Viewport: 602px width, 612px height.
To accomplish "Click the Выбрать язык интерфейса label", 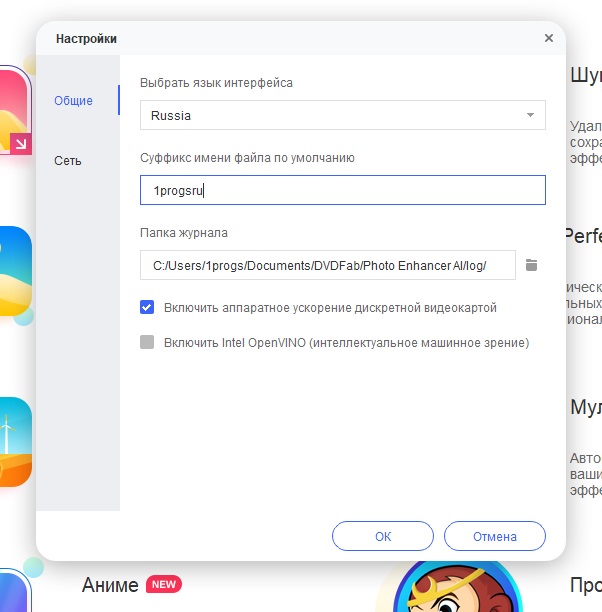I will coord(216,83).
